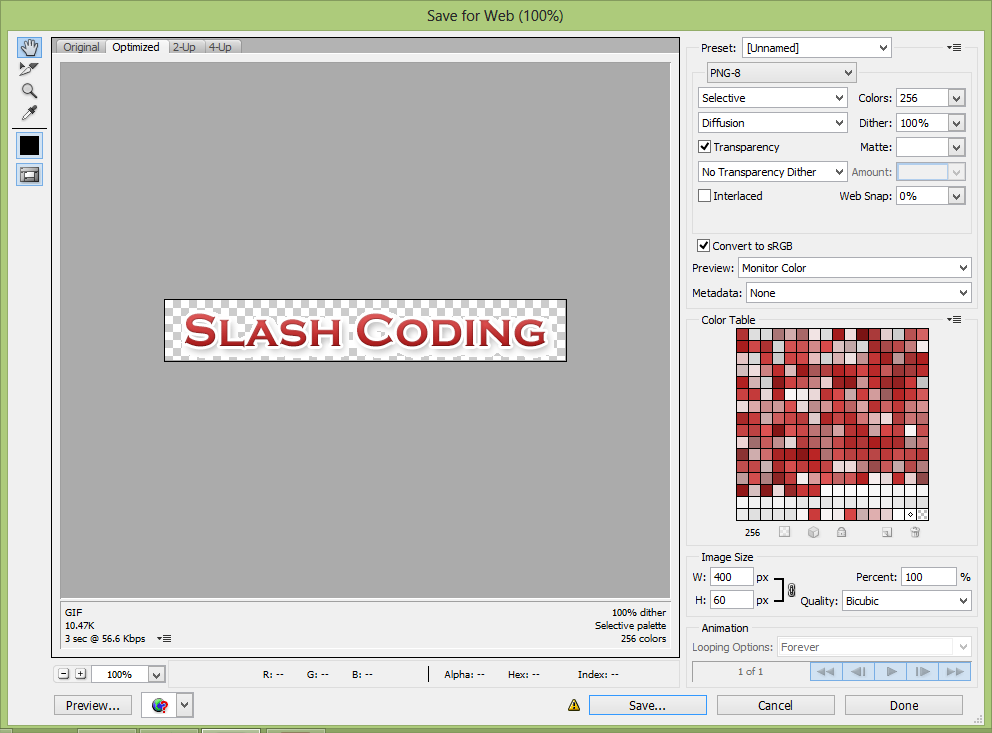Image resolution: width=992 pixels, height=733 pixels.
Task: Open the PNG-8 file format dropdown
Action: pyautogui.click(x=781, y=73)
